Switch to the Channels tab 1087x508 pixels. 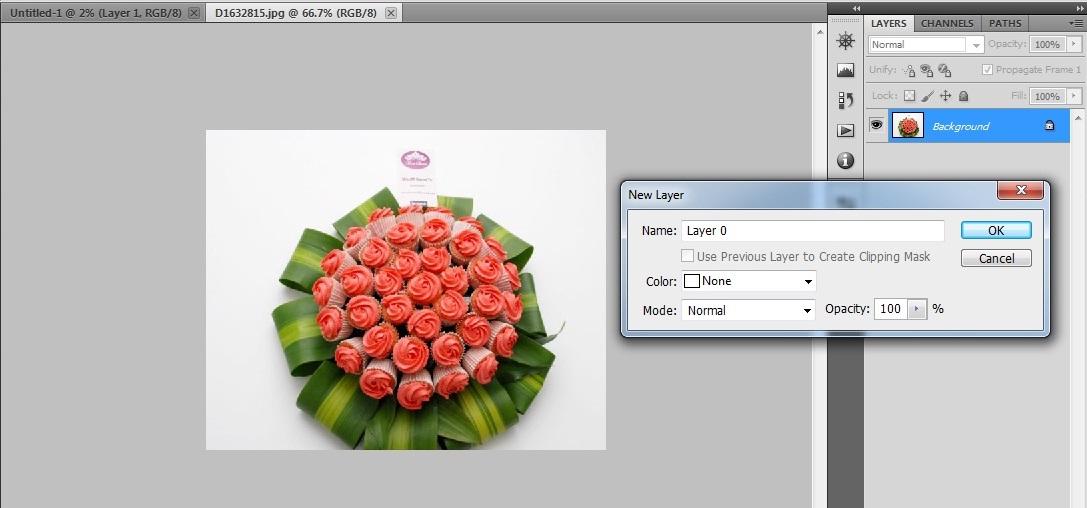[947, 23]
